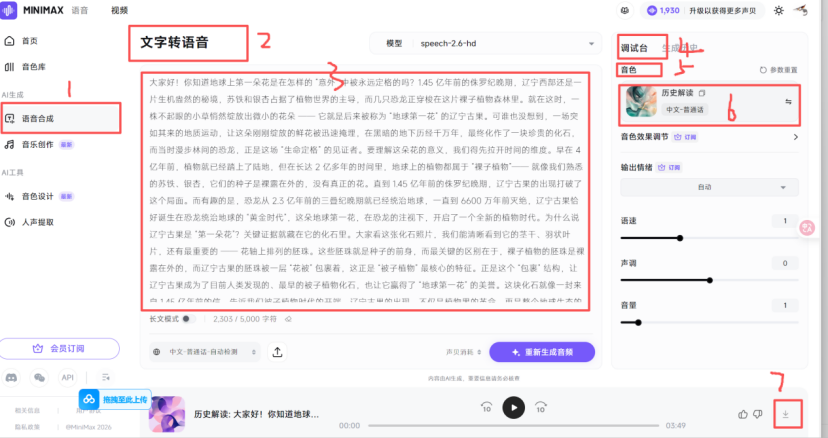
Task: Rewind 10 seconds in the player
Action: point(486,407)
